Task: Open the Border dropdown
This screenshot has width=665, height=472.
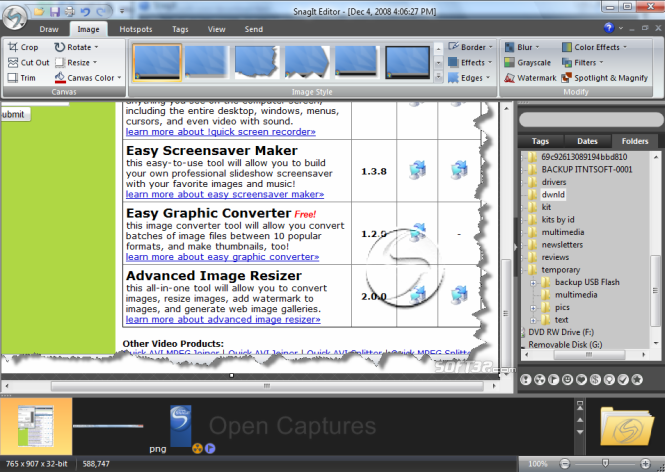Action: coord(471,47)
